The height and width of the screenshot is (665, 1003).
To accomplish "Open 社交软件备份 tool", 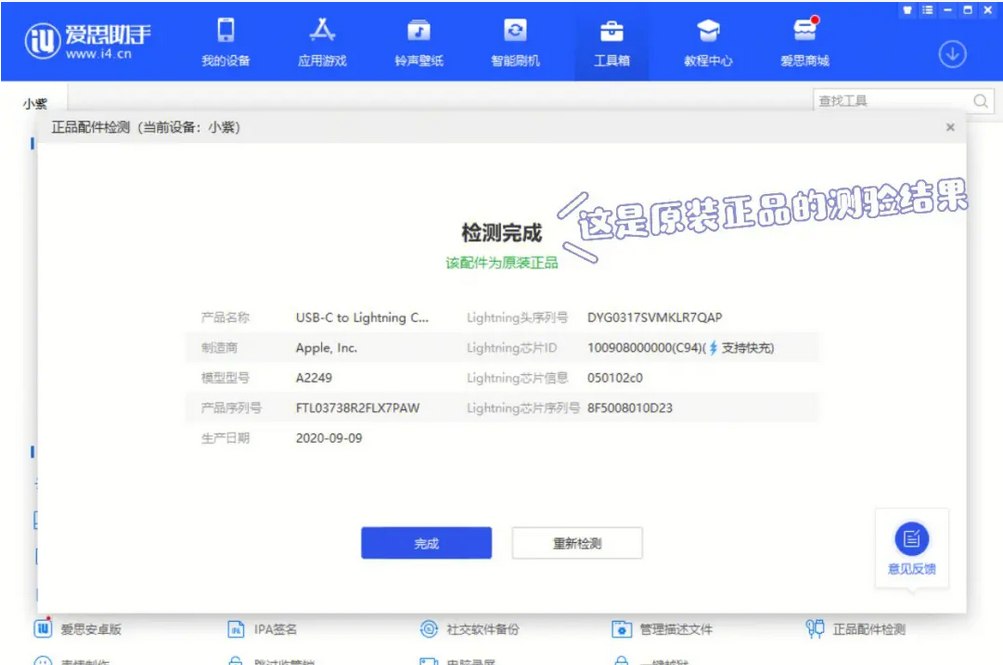I will [x=470, y=629].
